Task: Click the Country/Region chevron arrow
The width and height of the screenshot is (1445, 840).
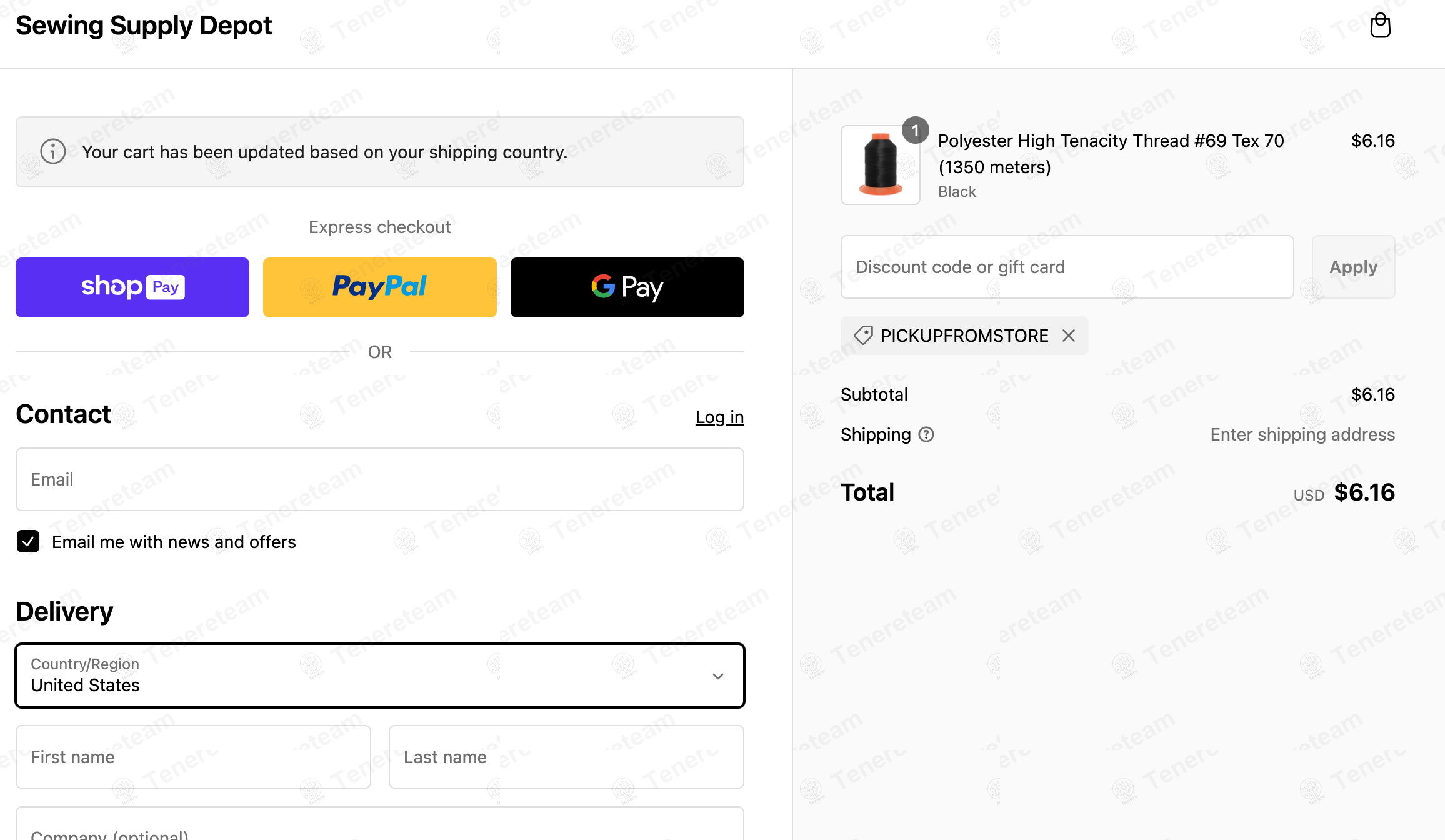Action: (718, 676)
